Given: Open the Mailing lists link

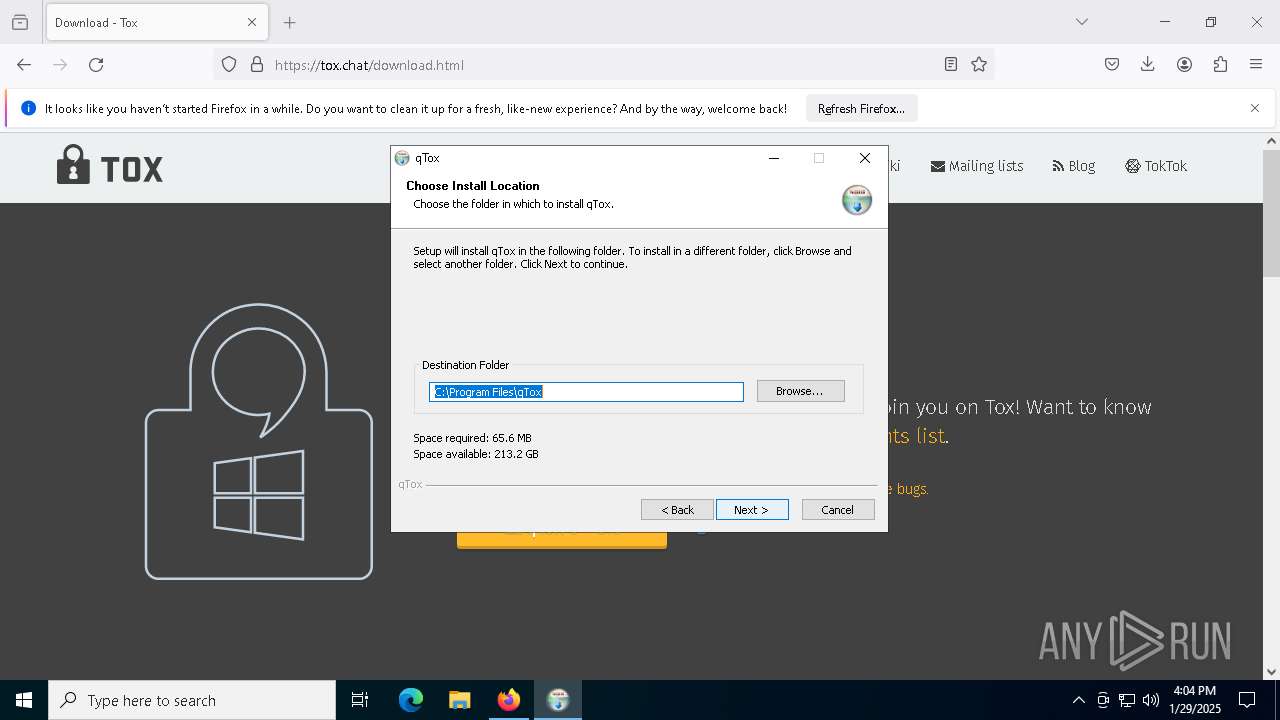Looking at the screenshot, I should 977,166.
